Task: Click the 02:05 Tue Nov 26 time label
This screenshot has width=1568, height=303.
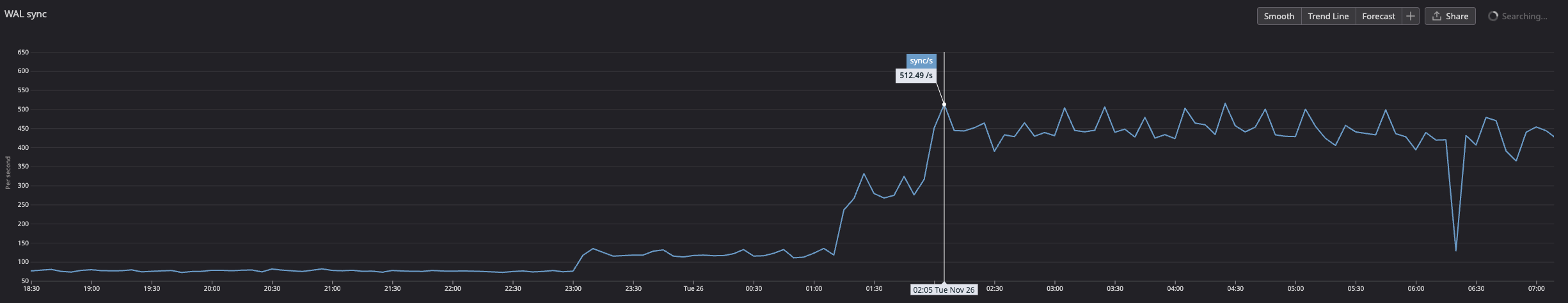Action: point(944,290)
